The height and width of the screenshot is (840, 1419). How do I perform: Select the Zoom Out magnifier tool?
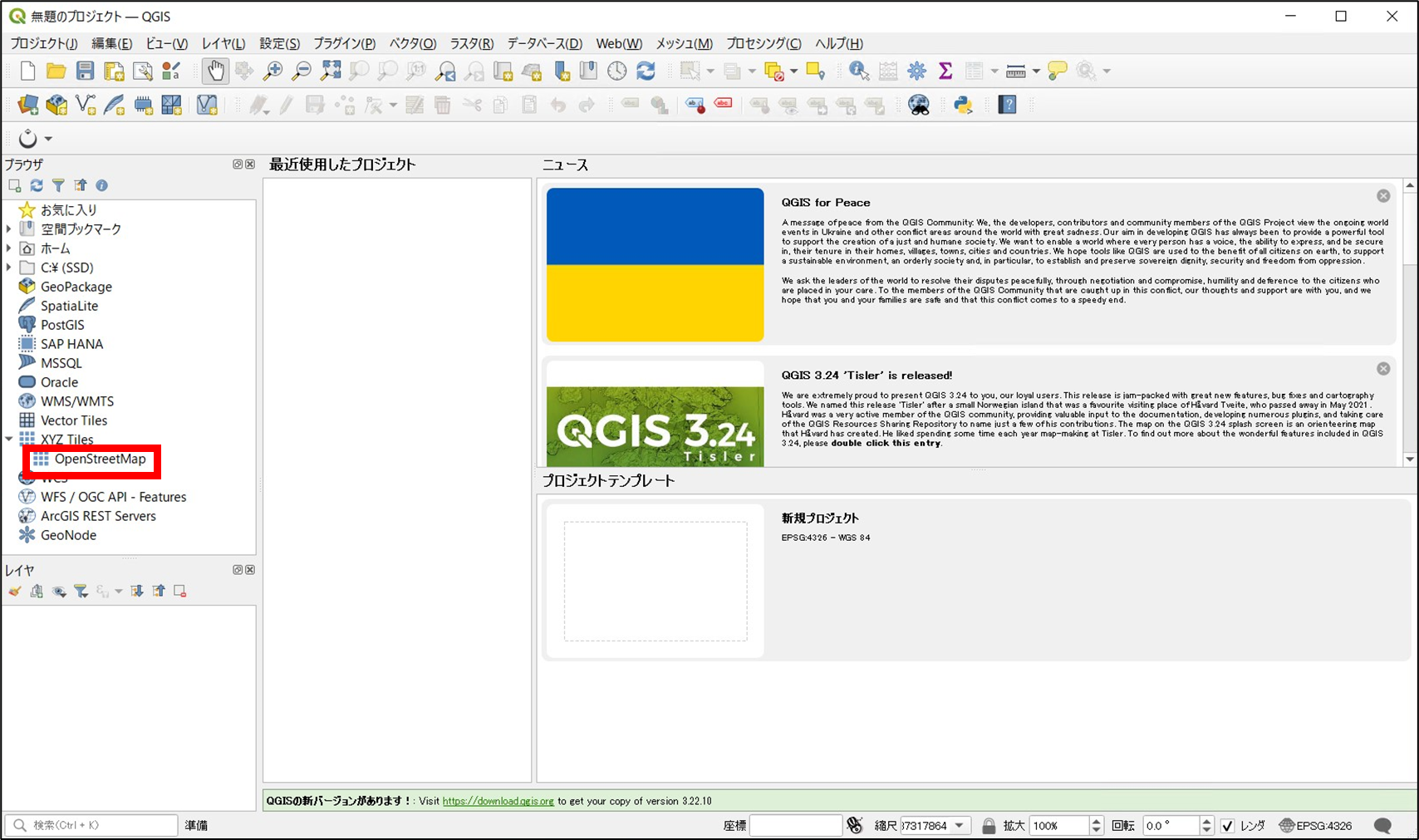tap(302, 71)
